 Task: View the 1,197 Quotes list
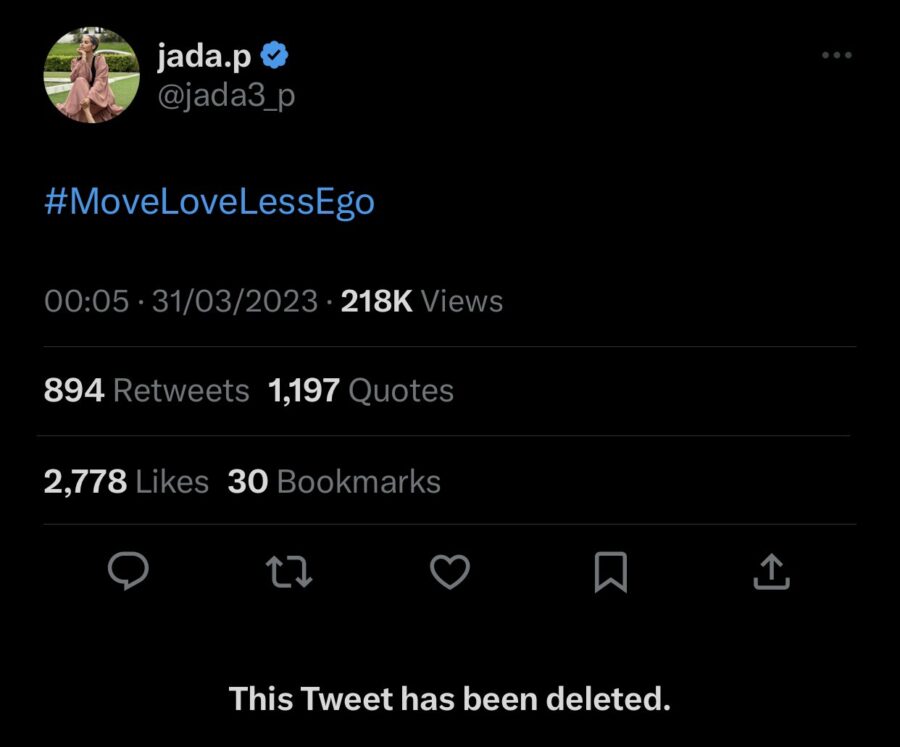point(361,390)
